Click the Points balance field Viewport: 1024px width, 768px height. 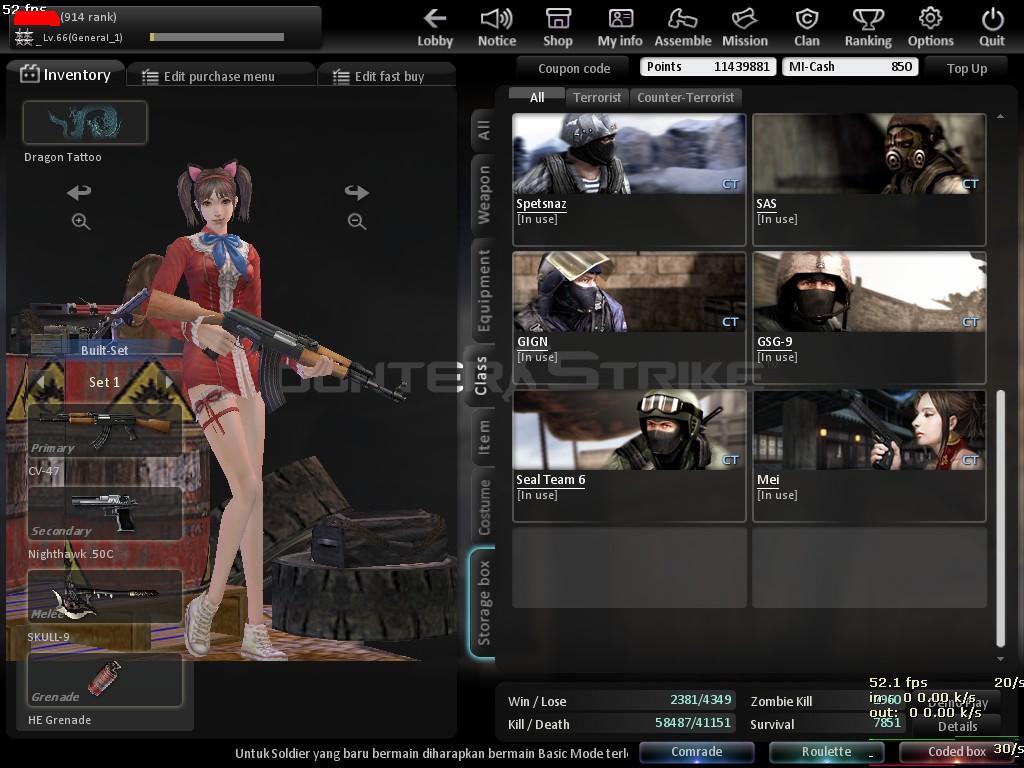pyautogui.click(x=708, y=67)
